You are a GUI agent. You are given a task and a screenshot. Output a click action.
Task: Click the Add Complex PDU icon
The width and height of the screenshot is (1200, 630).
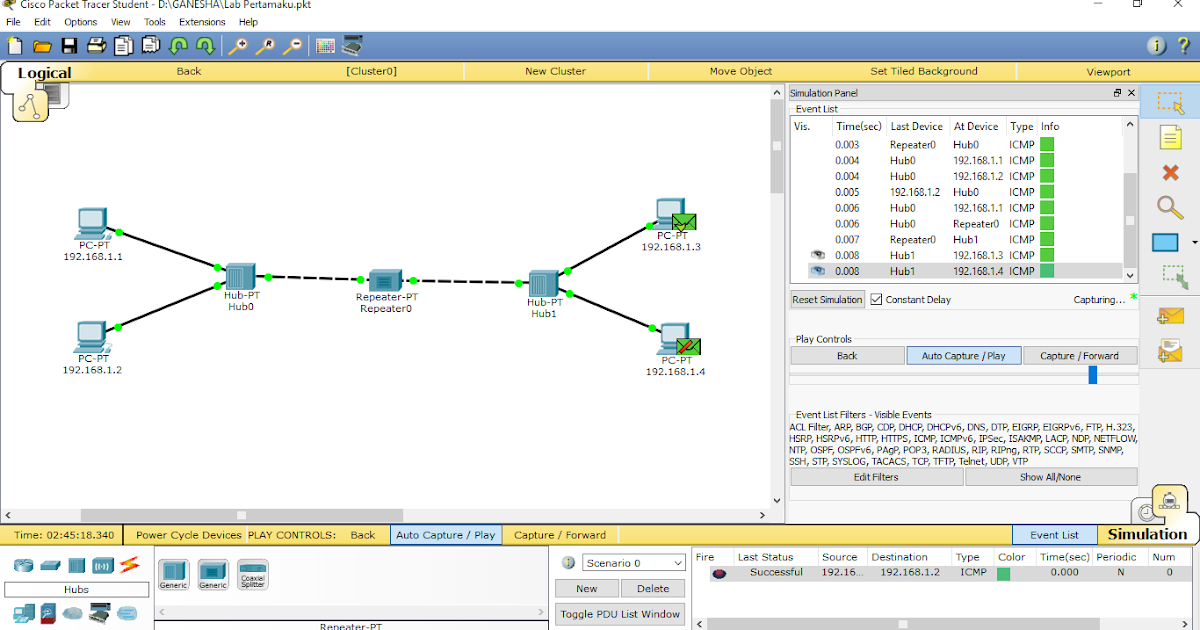tap(1170, 350)
